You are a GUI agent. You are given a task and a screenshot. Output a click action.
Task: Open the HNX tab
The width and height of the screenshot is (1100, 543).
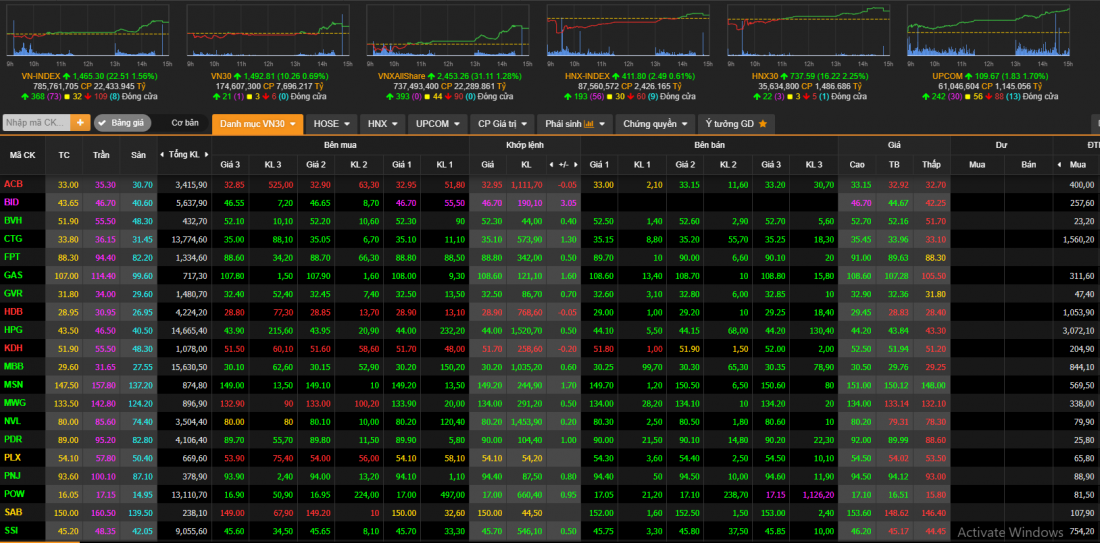point(382,124)
